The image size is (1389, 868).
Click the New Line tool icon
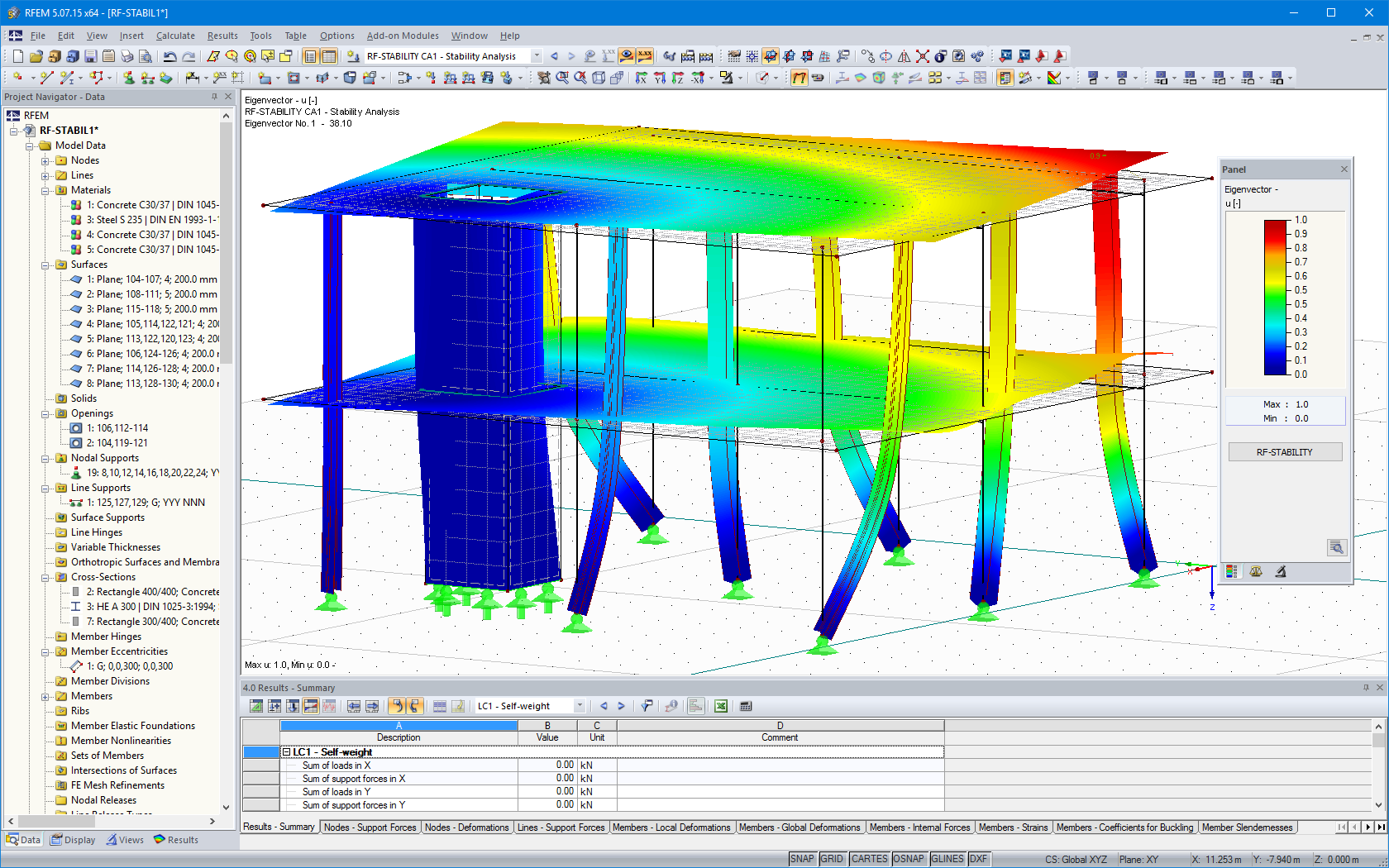46,78
